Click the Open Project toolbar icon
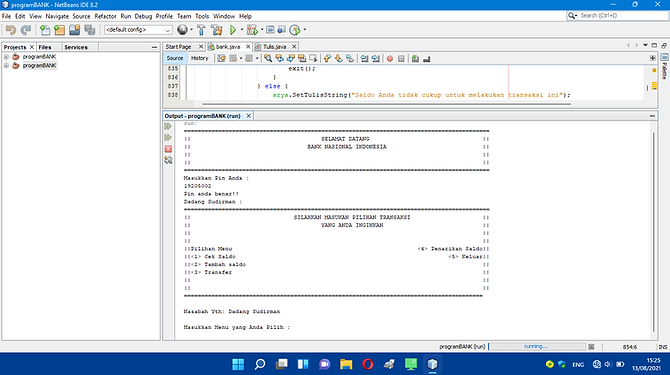The height and width of the screenshot is (375, 670). [x=74, y=30]
